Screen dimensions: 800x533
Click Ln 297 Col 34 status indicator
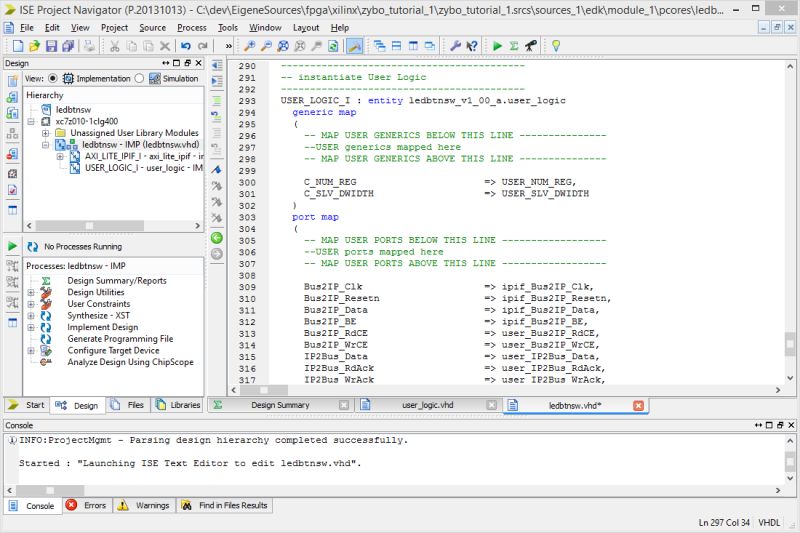pyautogui.click(x=724, y=523)
